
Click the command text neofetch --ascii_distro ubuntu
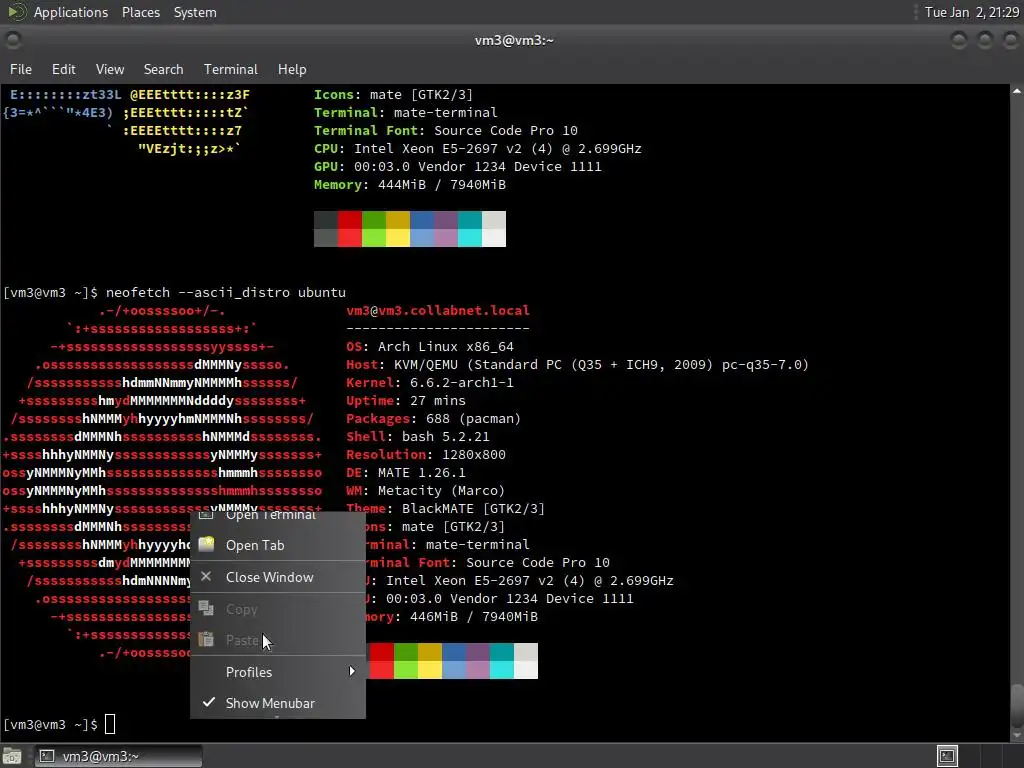coord(225,293)
